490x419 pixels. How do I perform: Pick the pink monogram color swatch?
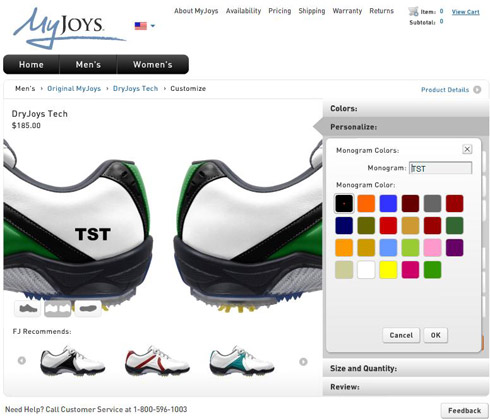coord(432,248)
